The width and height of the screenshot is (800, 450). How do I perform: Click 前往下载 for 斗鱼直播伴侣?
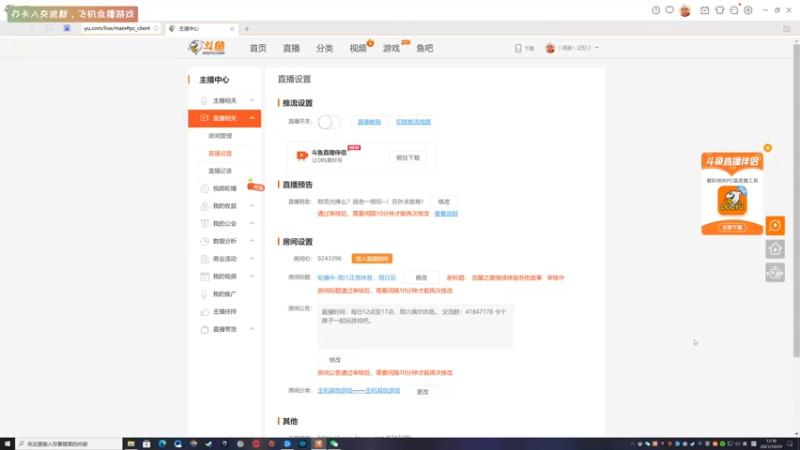point(408,158)
